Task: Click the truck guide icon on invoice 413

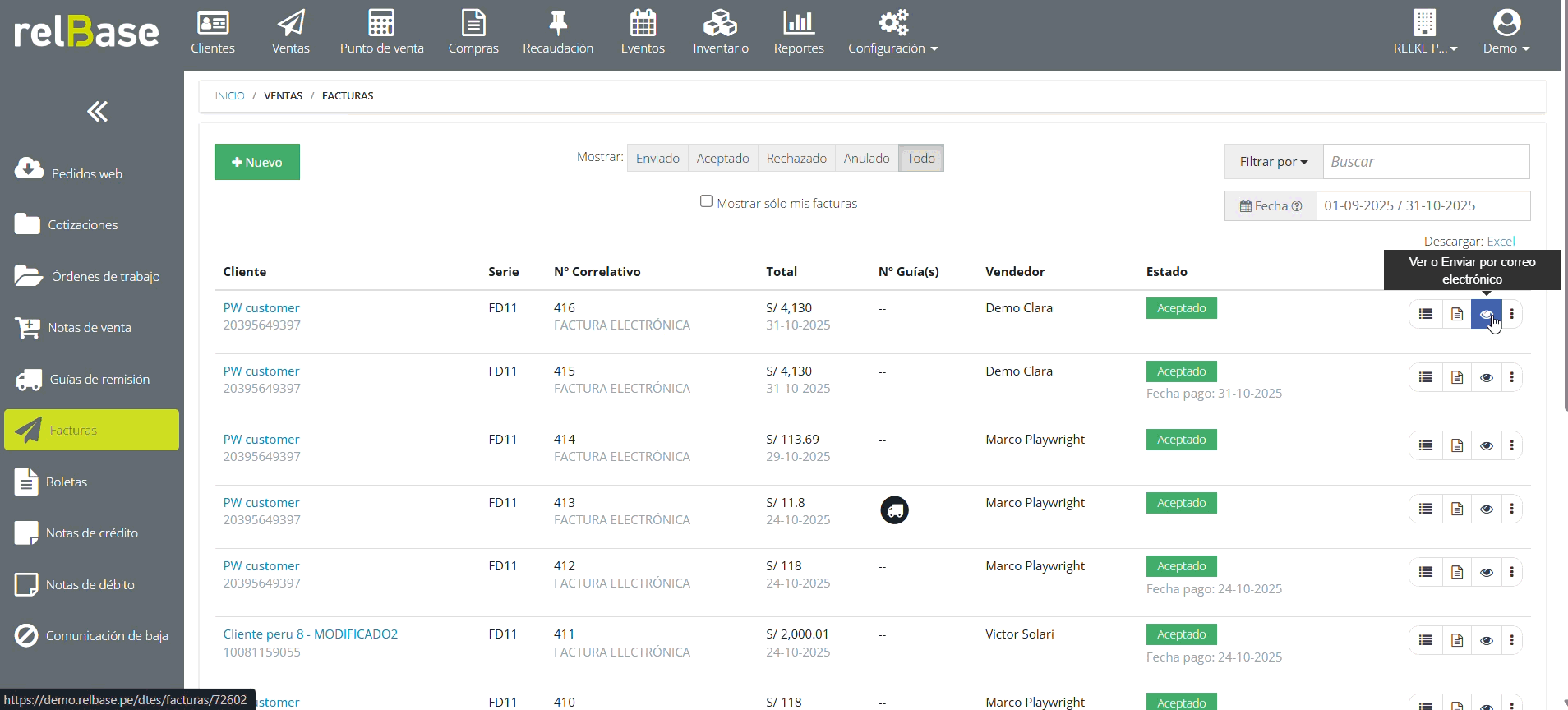Action: point(894,510)
